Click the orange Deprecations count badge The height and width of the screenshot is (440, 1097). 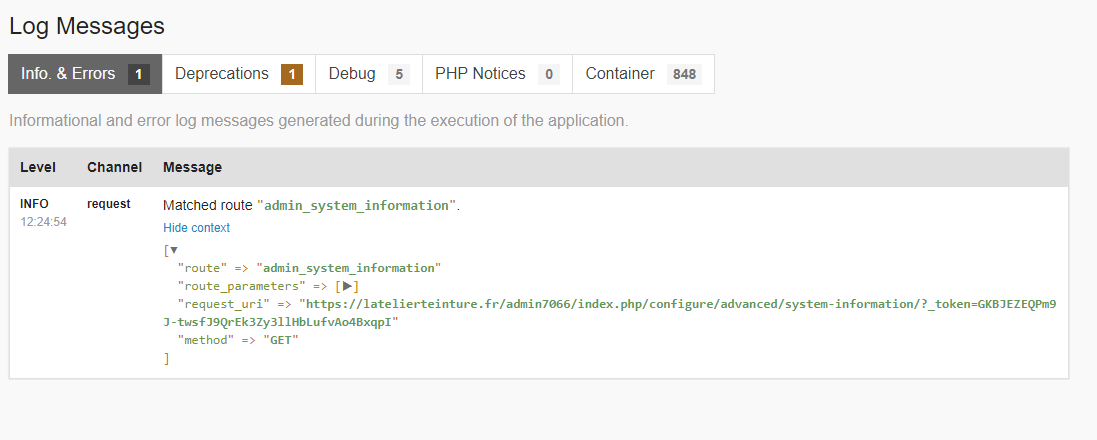click(292, 74)
